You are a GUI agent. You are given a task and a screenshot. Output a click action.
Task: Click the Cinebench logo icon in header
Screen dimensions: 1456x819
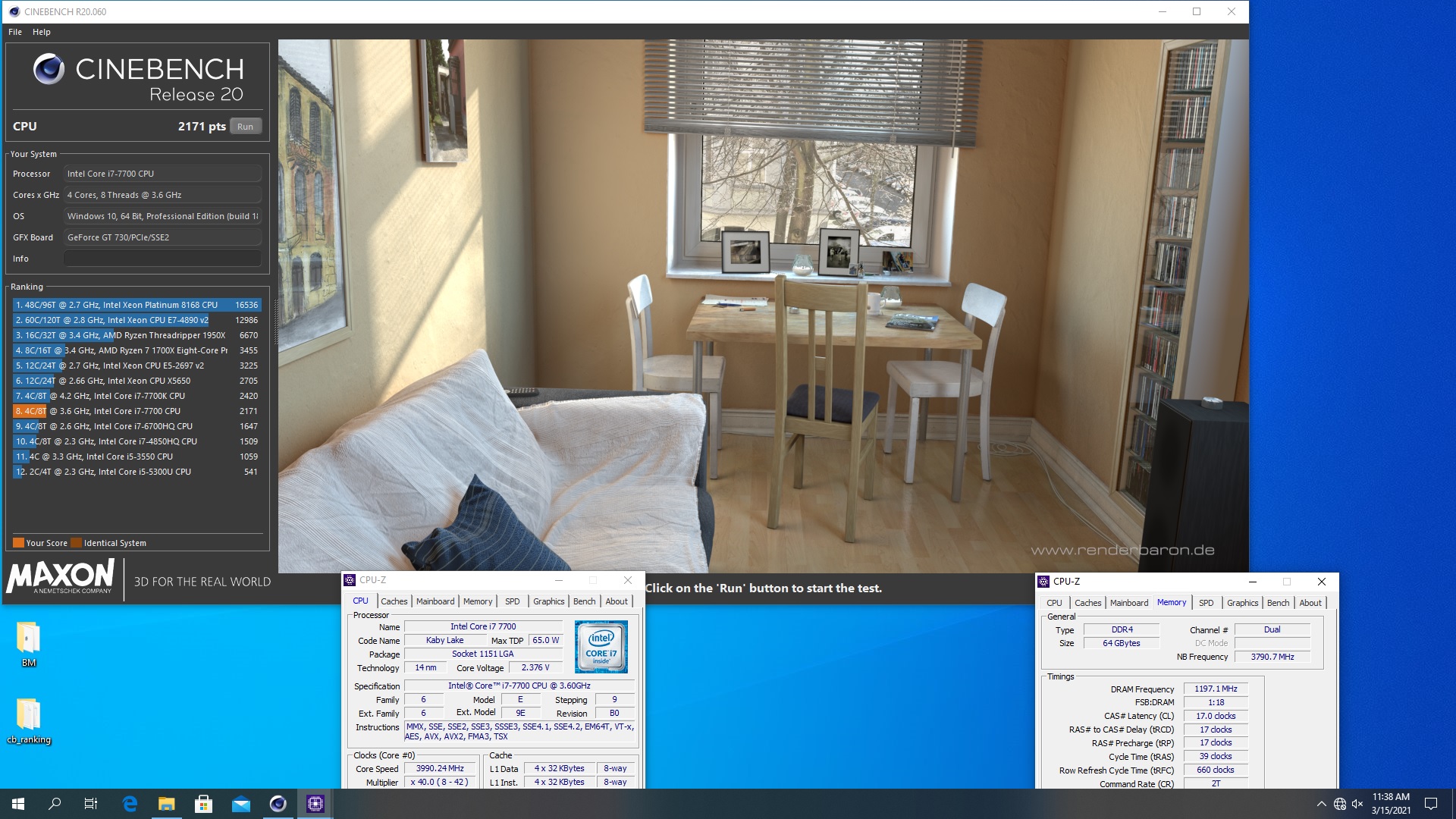pos(49,69)
